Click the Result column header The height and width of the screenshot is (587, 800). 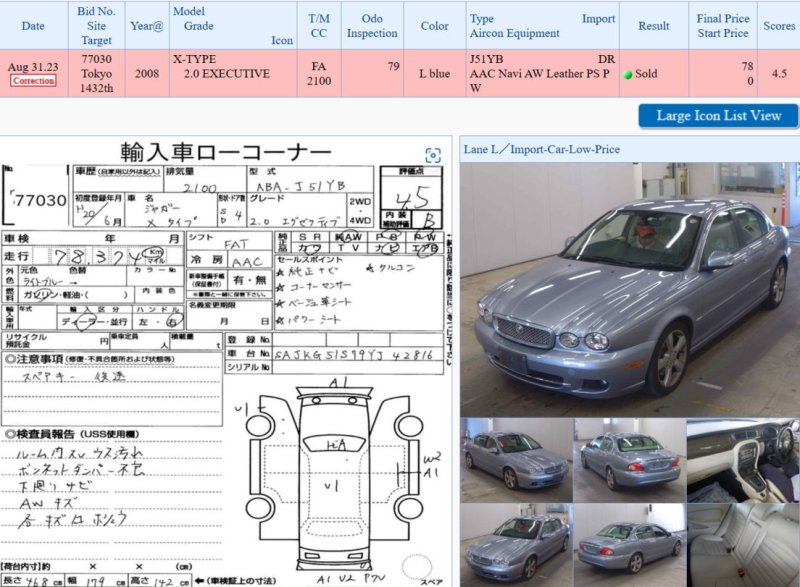pos(654,25)
